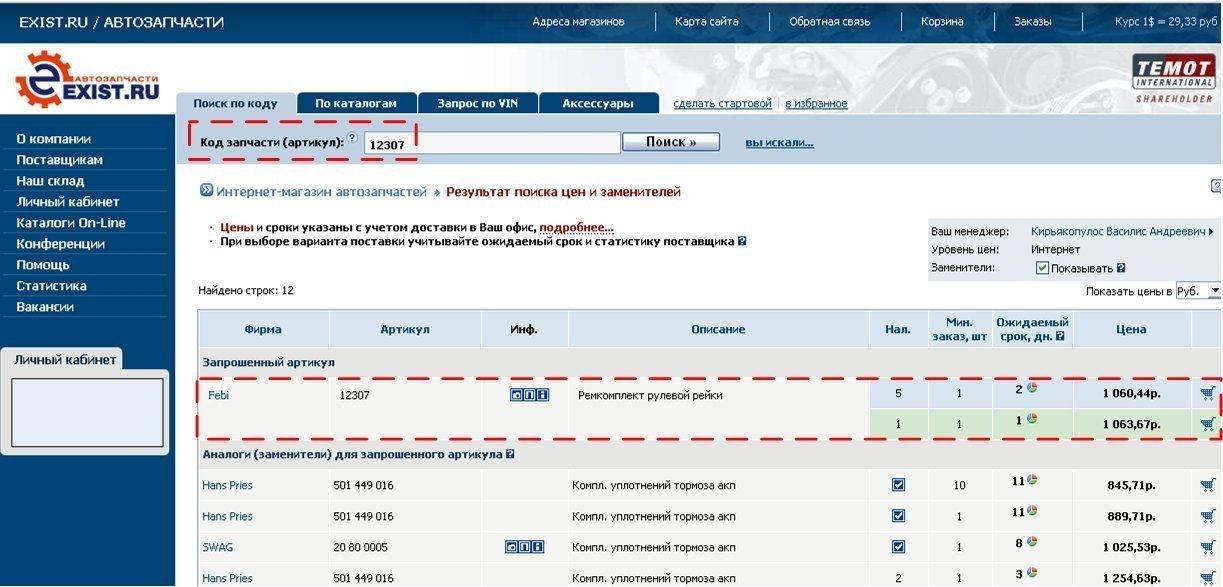Add Febi 1 063,67р. item to cart

point(1208,424)
